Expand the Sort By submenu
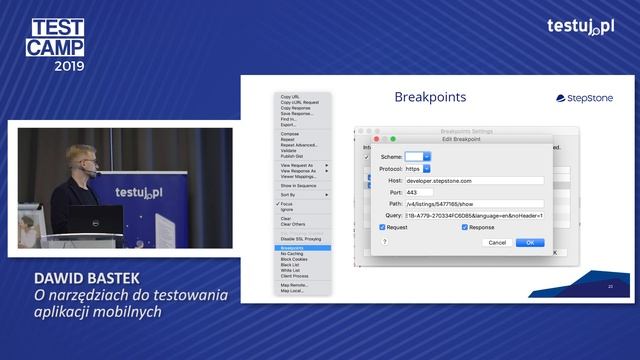The image size is (640, 360). (303, 195)
